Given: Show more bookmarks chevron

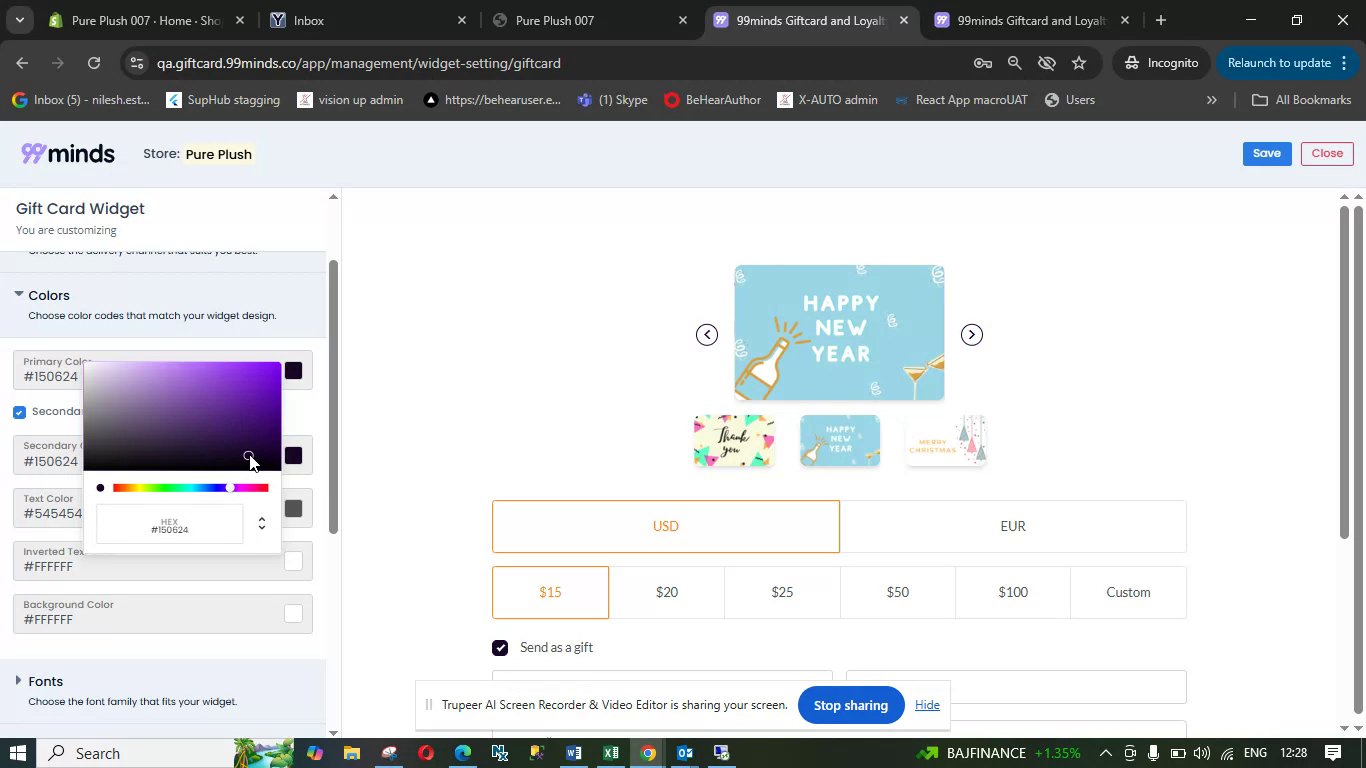Looking at the screenshot, I should click(x=1211, y=100).
